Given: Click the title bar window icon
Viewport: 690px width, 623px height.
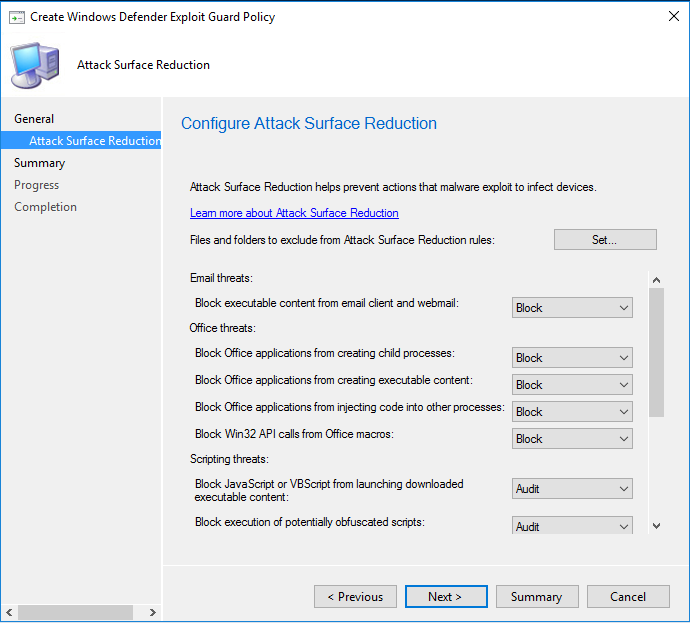Looking at the screenshot, I should click(17, 17).
